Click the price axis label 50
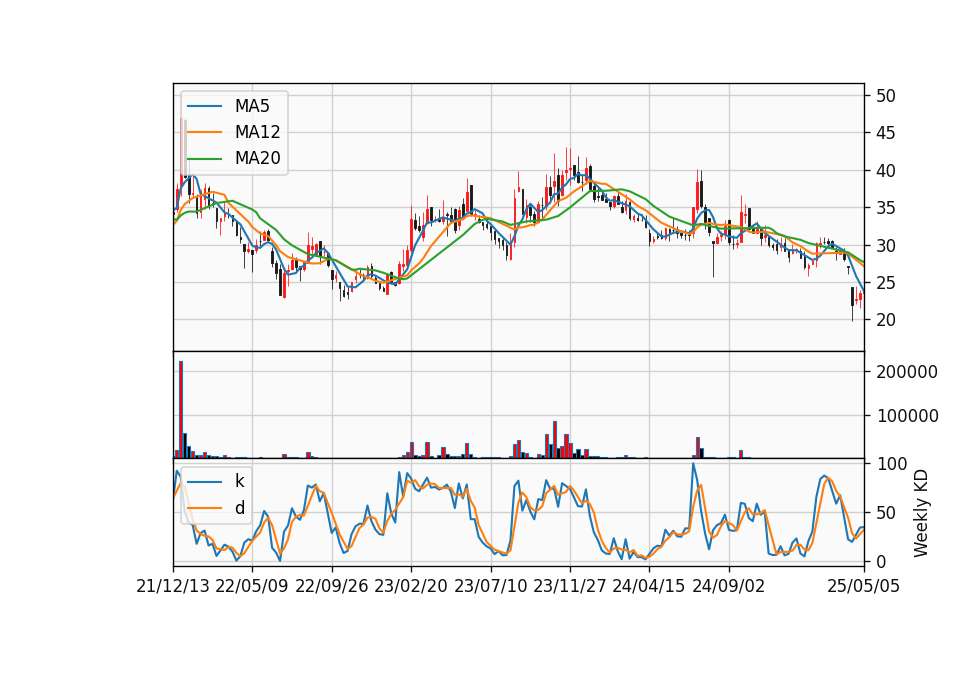Image resolution: width=960 pixels, height=690 pixels. coord(886,96)
